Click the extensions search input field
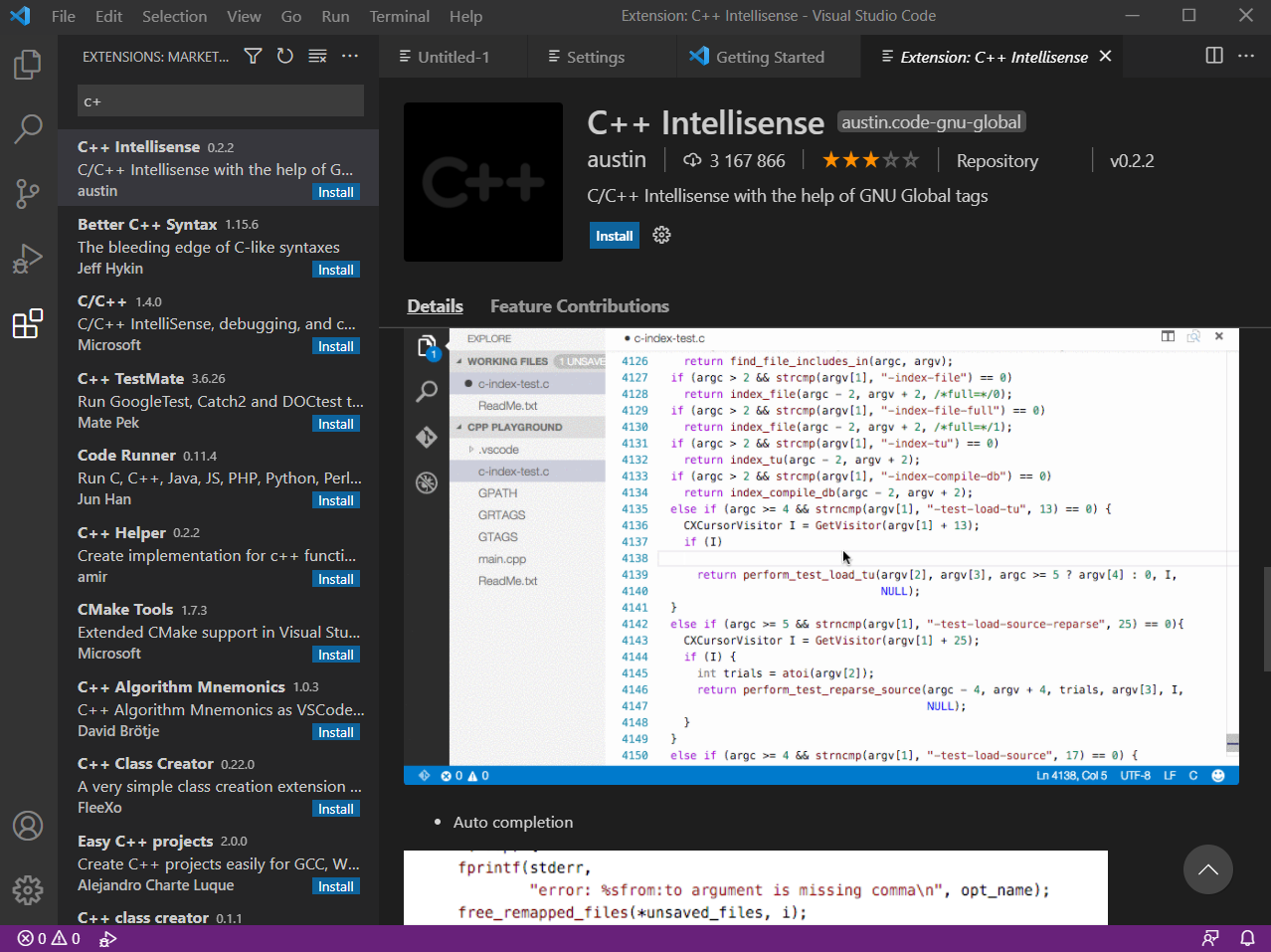1271x952 pixels. 221,100
